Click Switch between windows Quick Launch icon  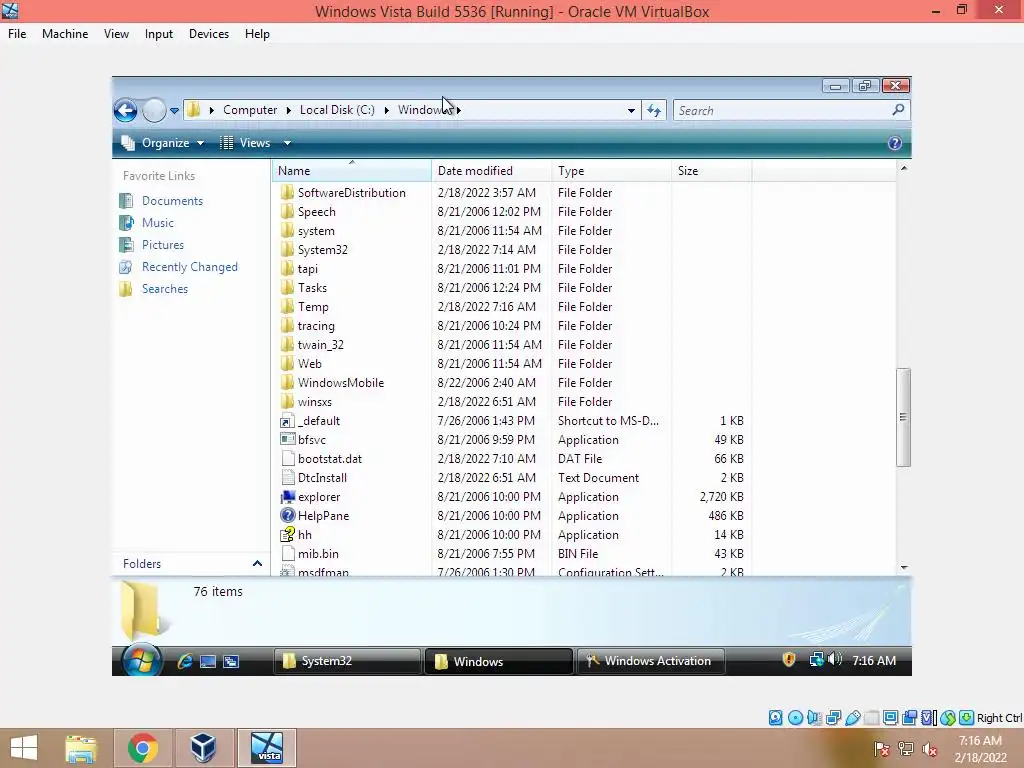231,662
